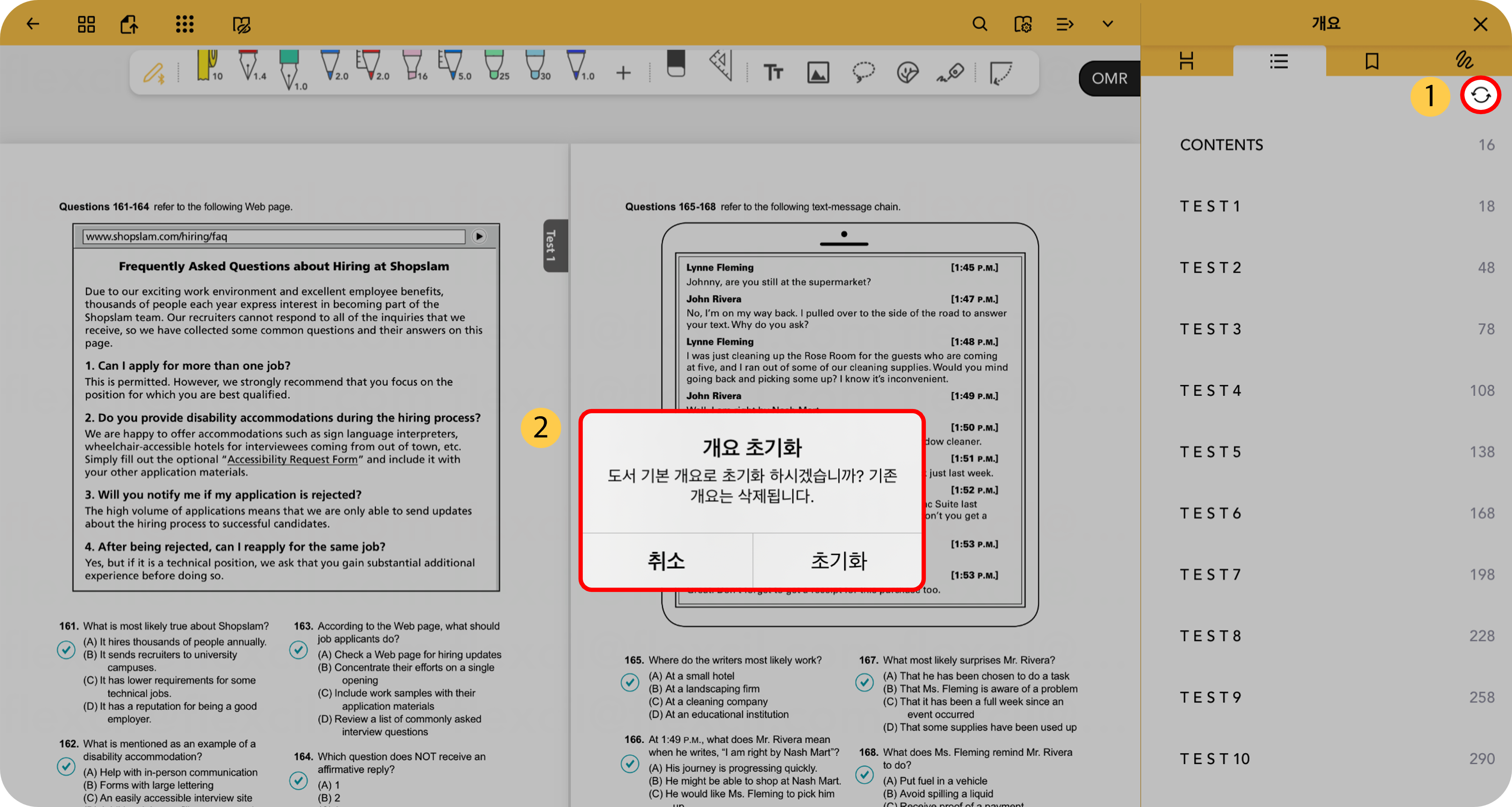Select the laser pointer tool

point(951,73)
